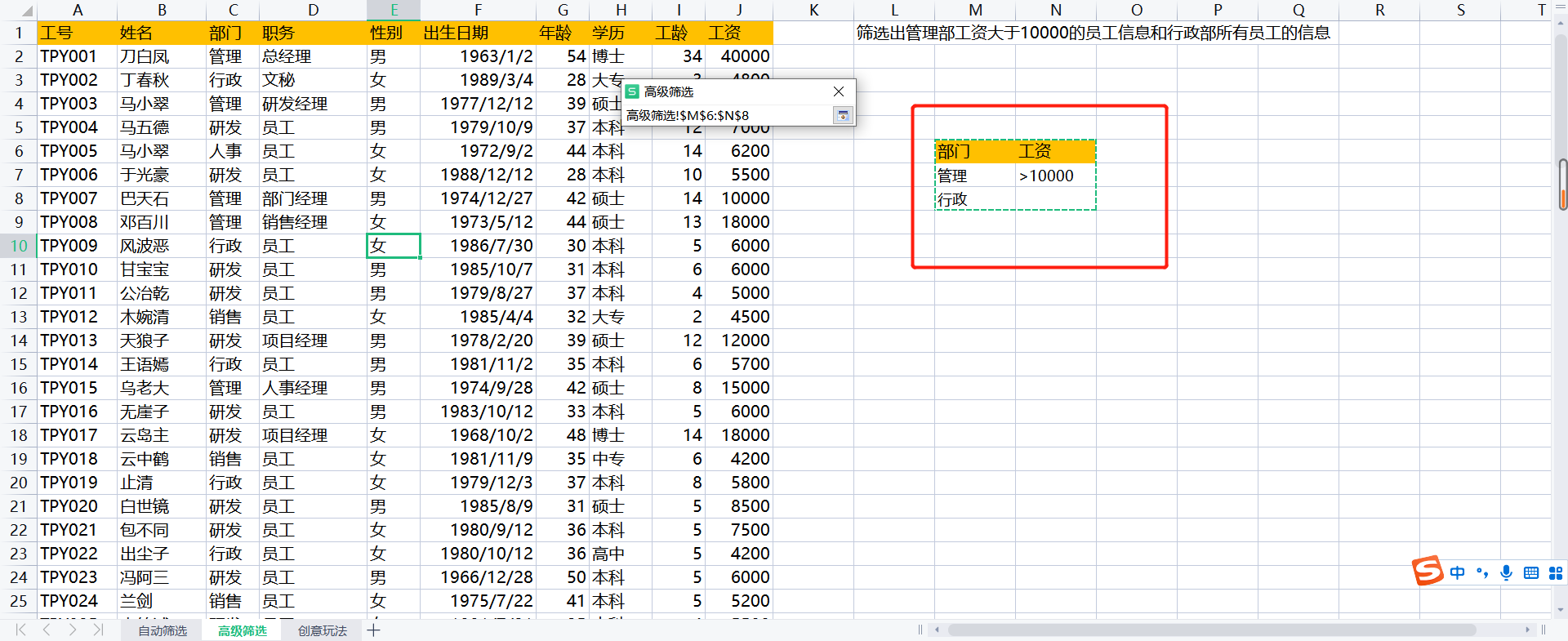
Task: Click the criteria header cell 工资 in column N
Action: pyautogui.click(x=1056, y=151)
